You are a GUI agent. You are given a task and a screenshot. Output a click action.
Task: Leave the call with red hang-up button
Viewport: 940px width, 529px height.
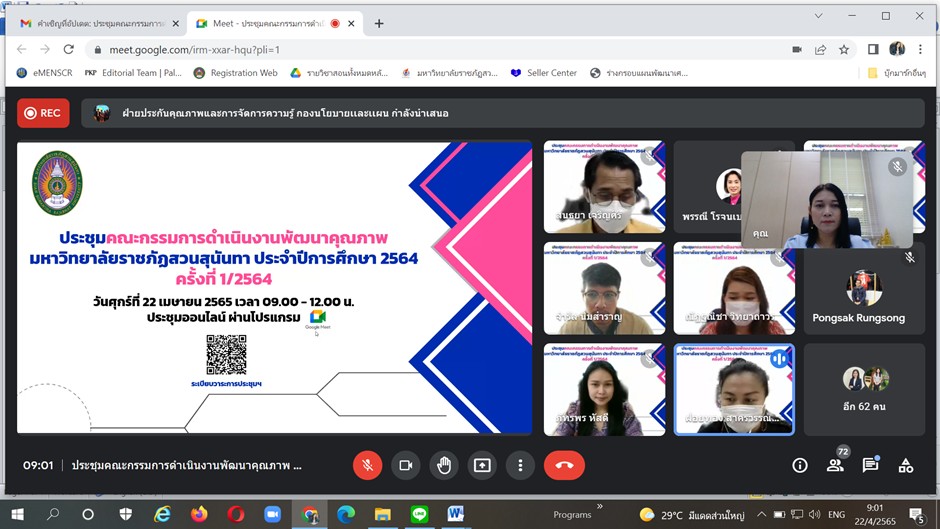(564, 465)
